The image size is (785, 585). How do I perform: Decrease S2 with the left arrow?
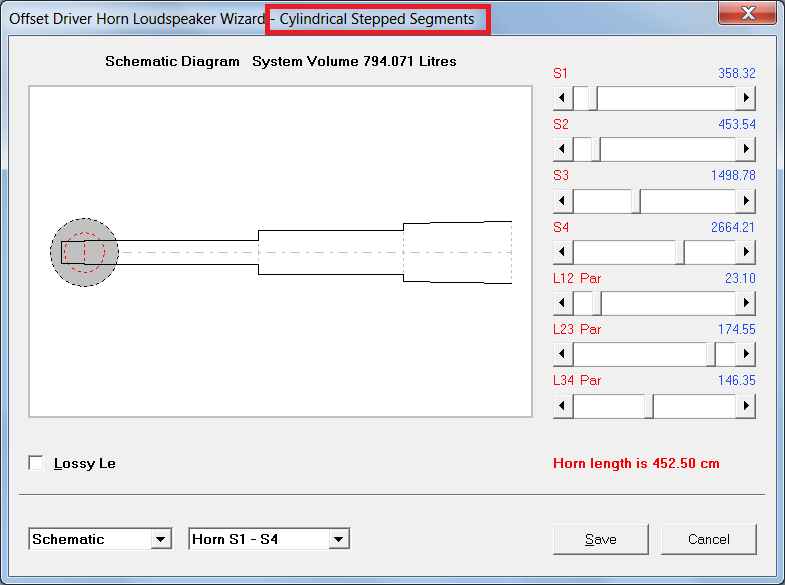563,149
